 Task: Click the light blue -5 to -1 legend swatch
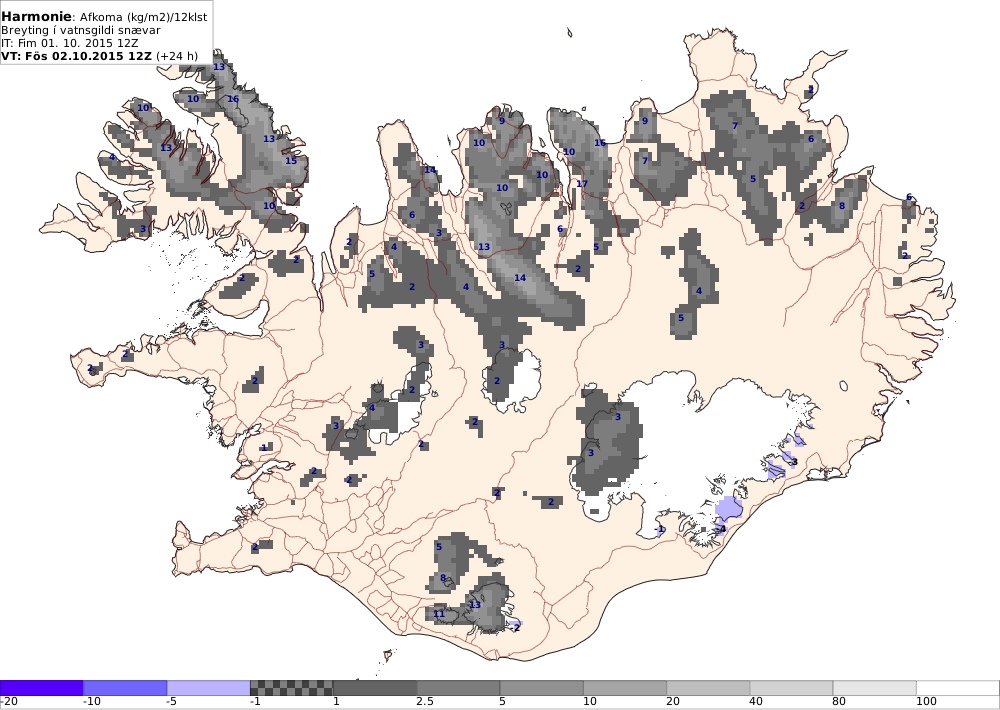(209, 688)
